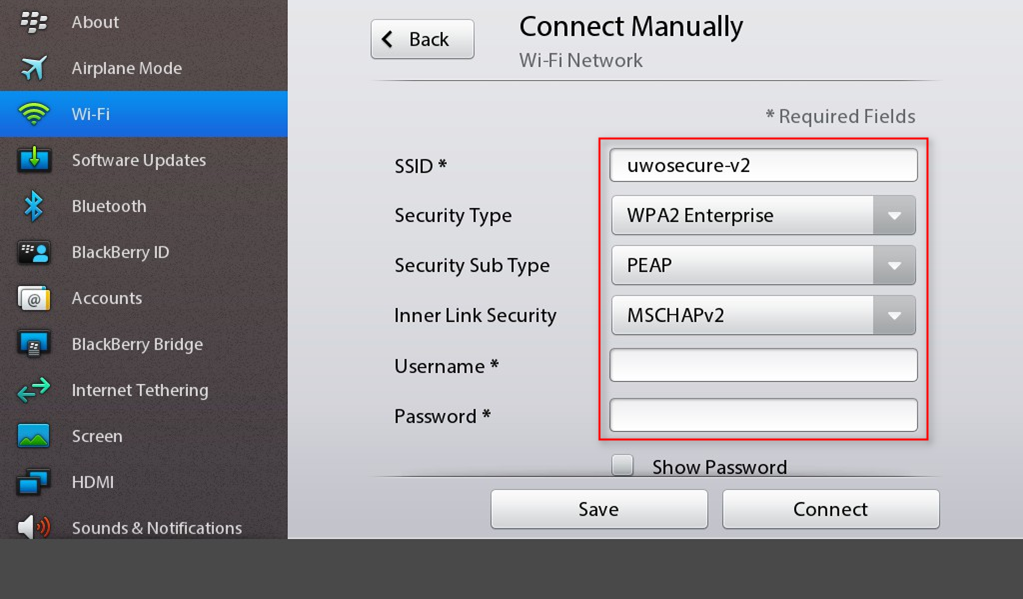The image size is (1023, 599).
Task: Click the Connect button
Action: (830, 509)
